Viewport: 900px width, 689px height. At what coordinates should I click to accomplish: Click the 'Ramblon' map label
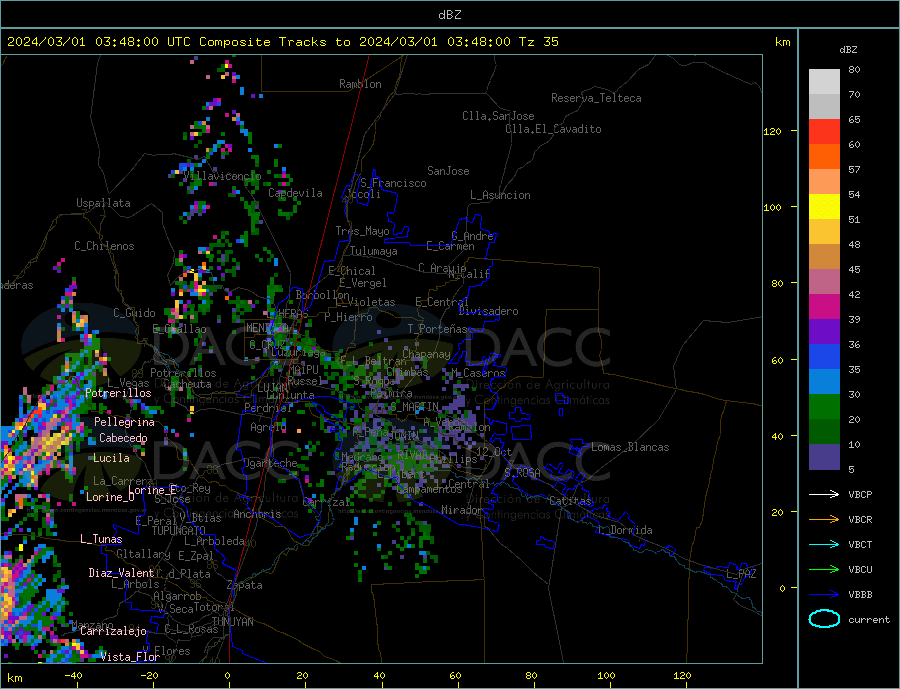pyautogui.click(x=360, y=84)
